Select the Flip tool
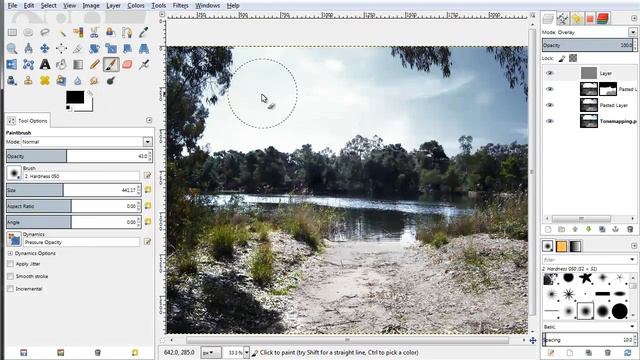 (x=12, y=64)
